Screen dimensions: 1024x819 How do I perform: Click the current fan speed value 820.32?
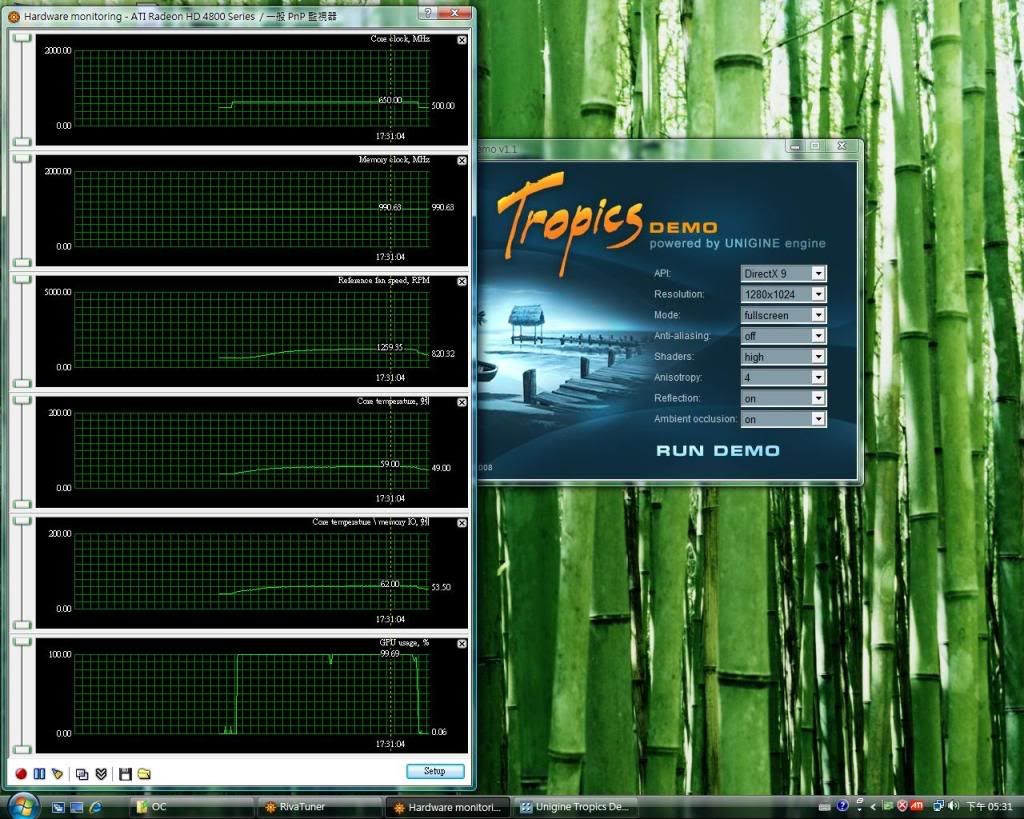443,353
